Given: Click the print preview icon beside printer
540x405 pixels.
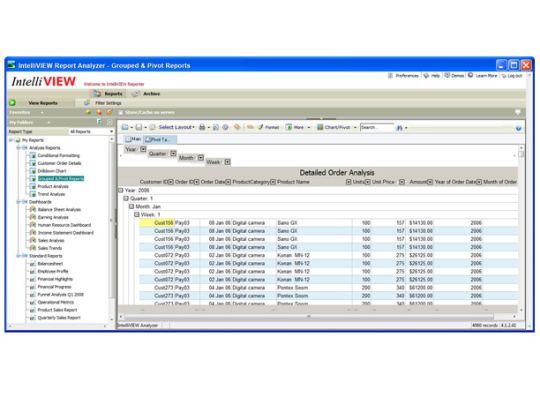Looking at the screenshot, I should pyautogui.click(x=216, y=127).
